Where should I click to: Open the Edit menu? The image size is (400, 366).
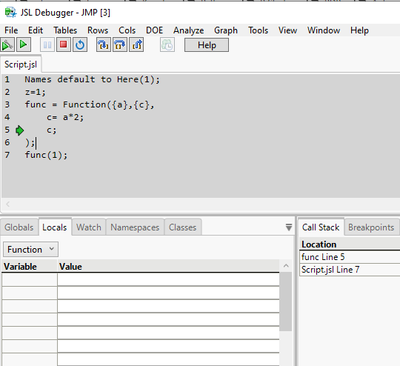[x=35, y=30]
